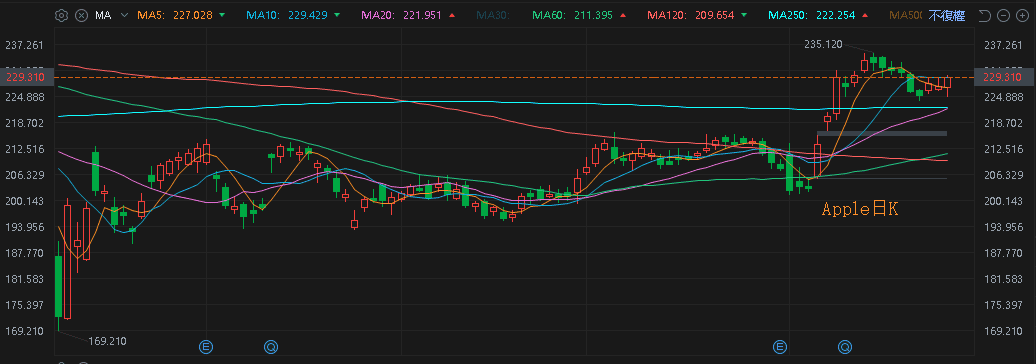Image resolution: width=1036 pixels, height=364 pixels.
Task: Select the grey gap bar near 216
Action: click(882, 133)
